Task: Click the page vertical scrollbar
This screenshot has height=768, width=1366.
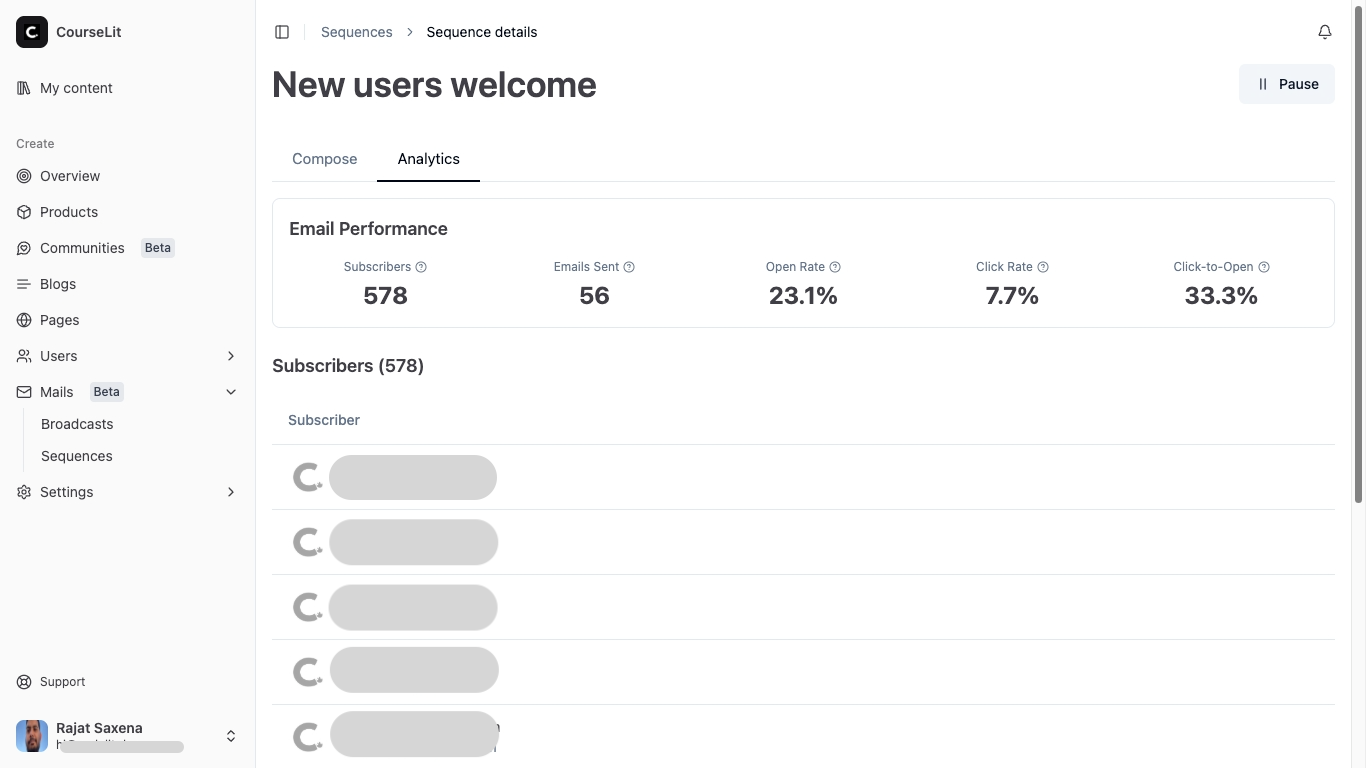Action: 1358,250
